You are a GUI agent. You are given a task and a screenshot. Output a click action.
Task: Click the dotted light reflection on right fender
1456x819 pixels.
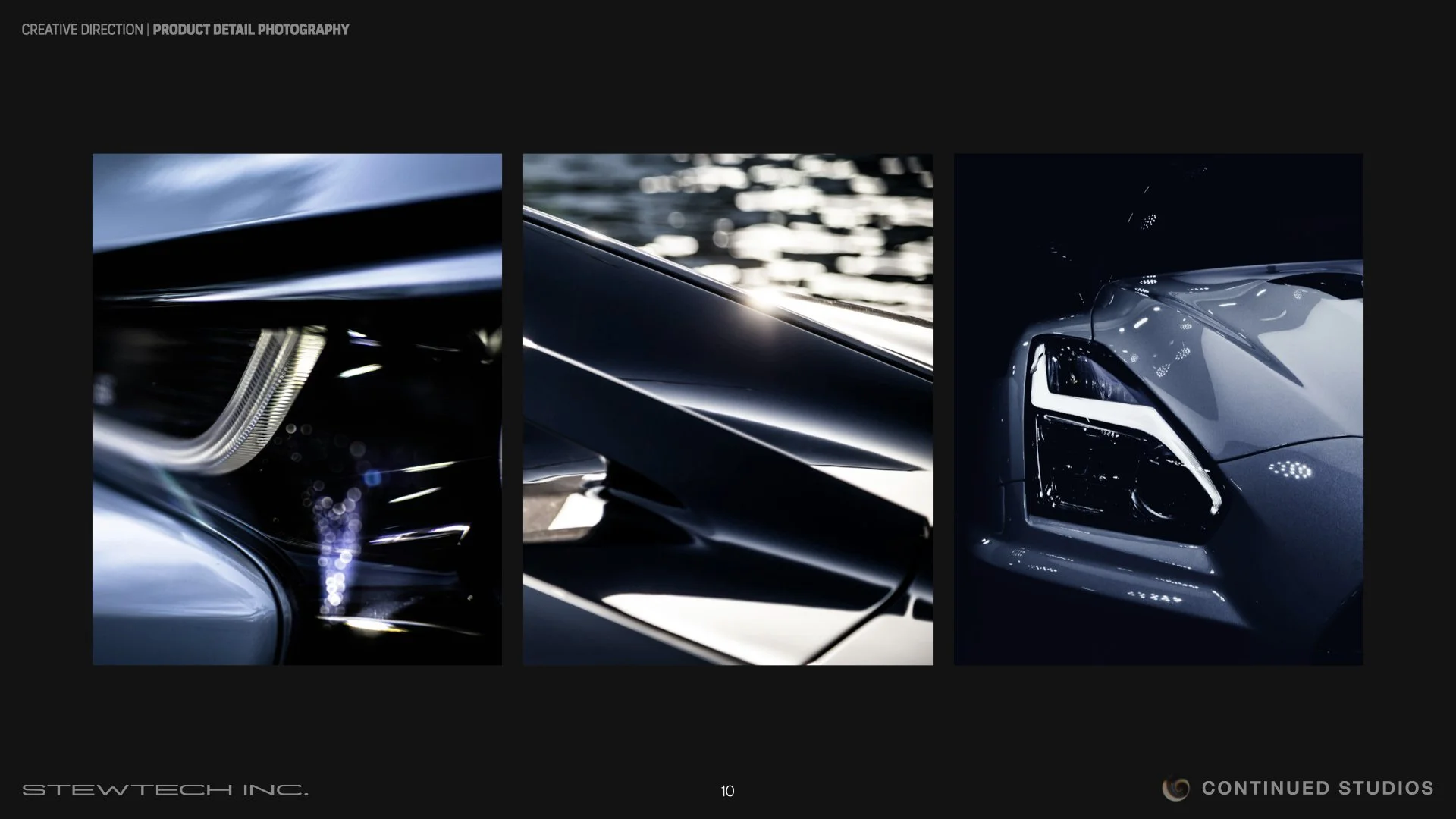click(x=1291, y=469)
